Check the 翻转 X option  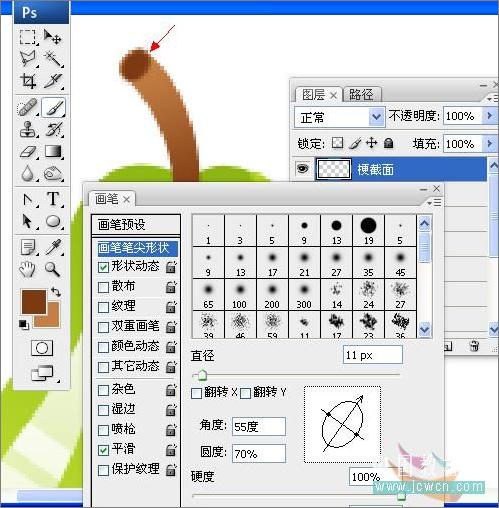point(196,393)
